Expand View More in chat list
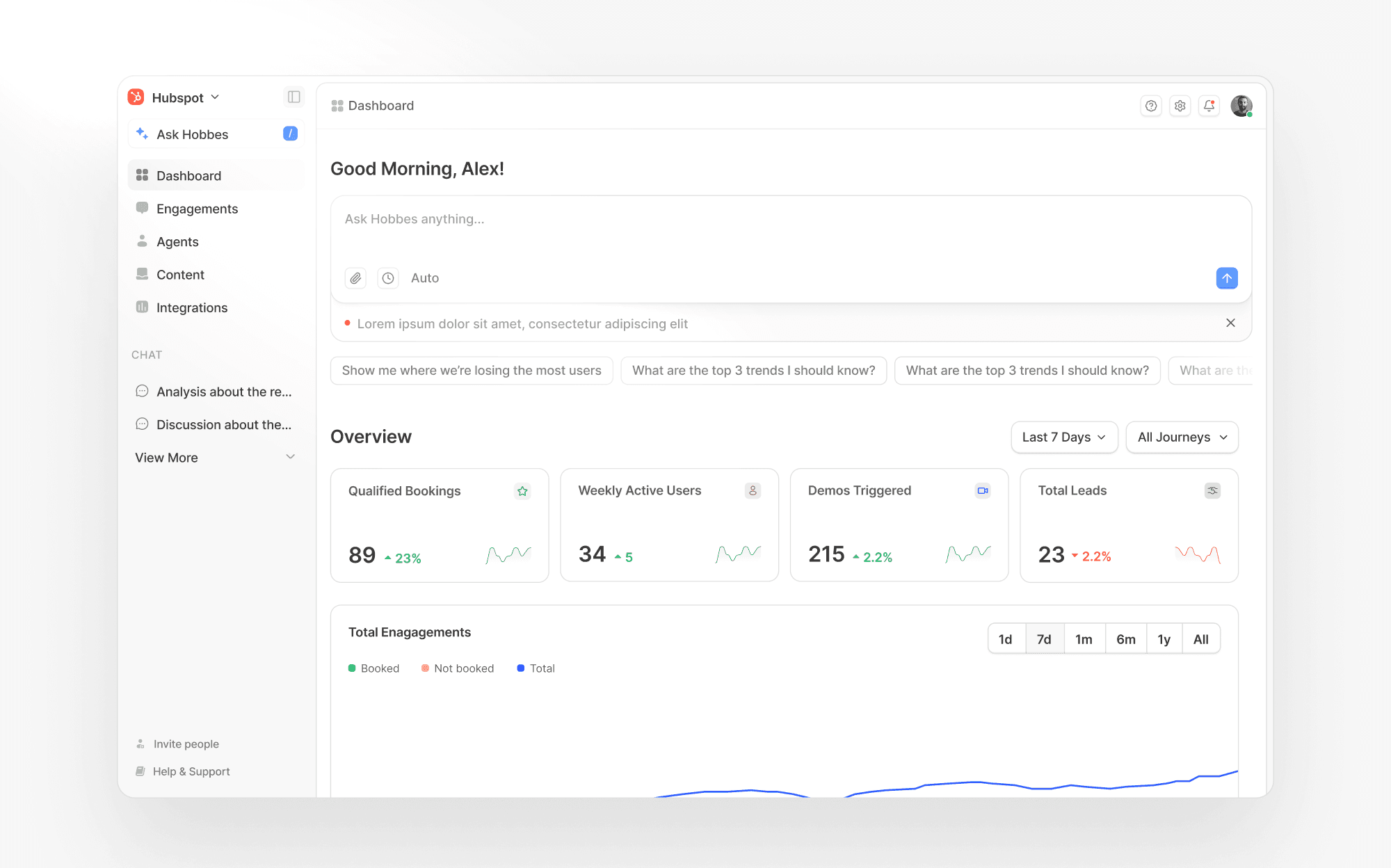1391x868 pixels. [x=216, y=458]
